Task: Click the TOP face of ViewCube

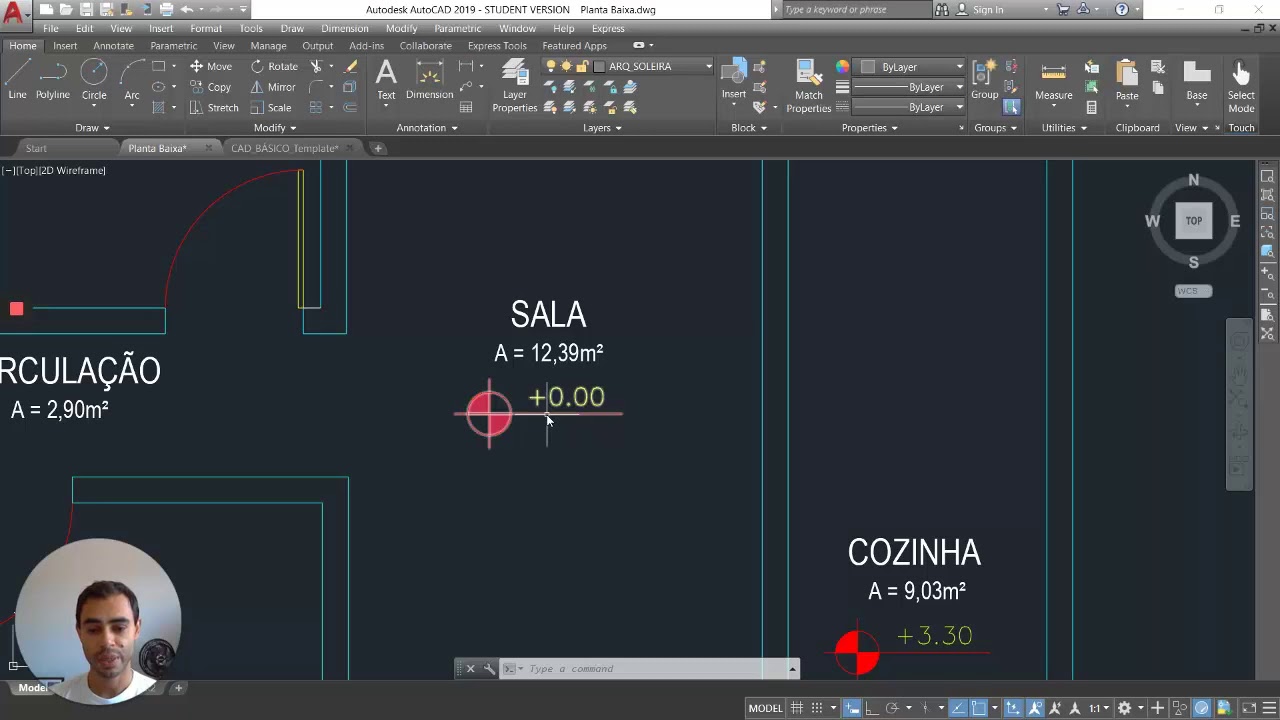Action: [1194, 221]
